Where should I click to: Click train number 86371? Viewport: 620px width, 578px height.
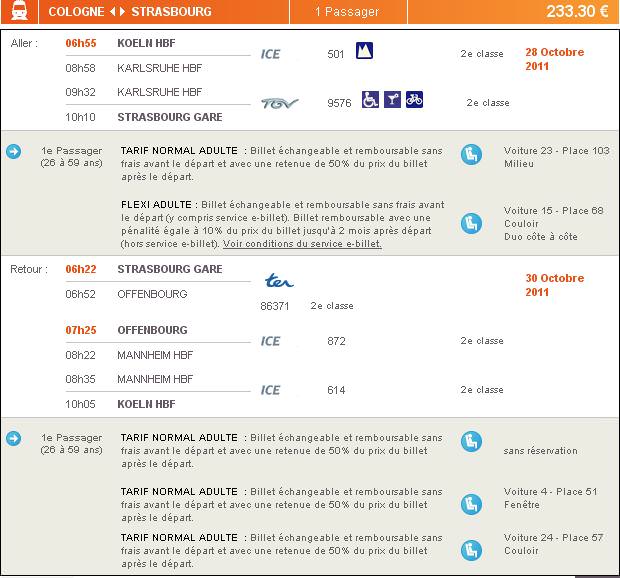(x=275, y=306)
